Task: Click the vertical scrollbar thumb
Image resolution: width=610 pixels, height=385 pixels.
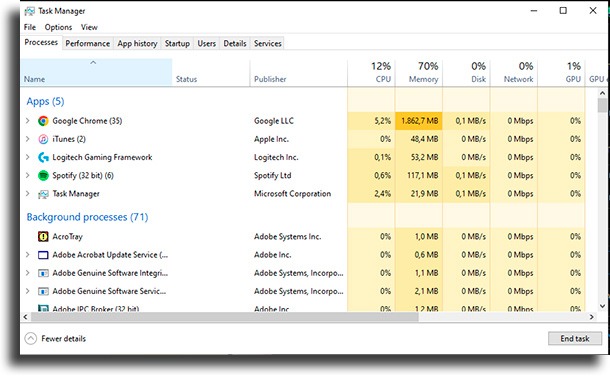Action: click(x=602, y=105)
